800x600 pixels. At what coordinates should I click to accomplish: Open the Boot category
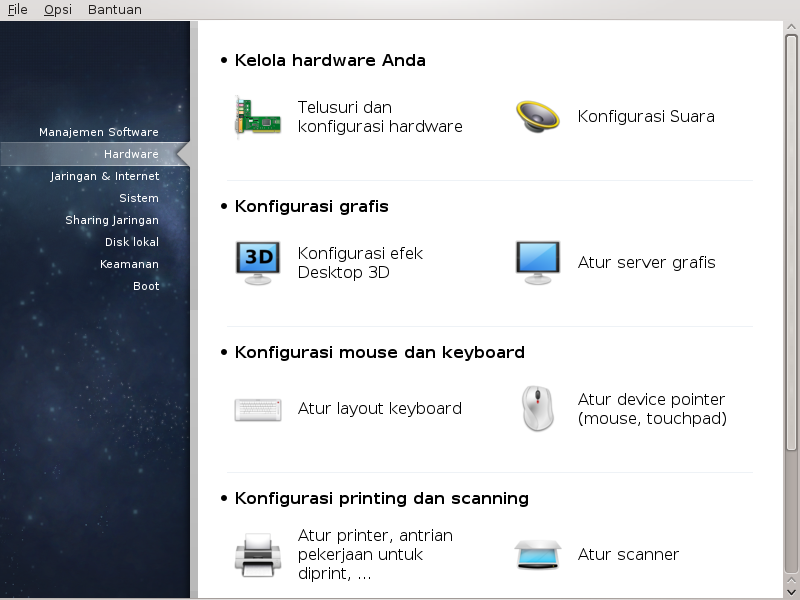(146, 286)
